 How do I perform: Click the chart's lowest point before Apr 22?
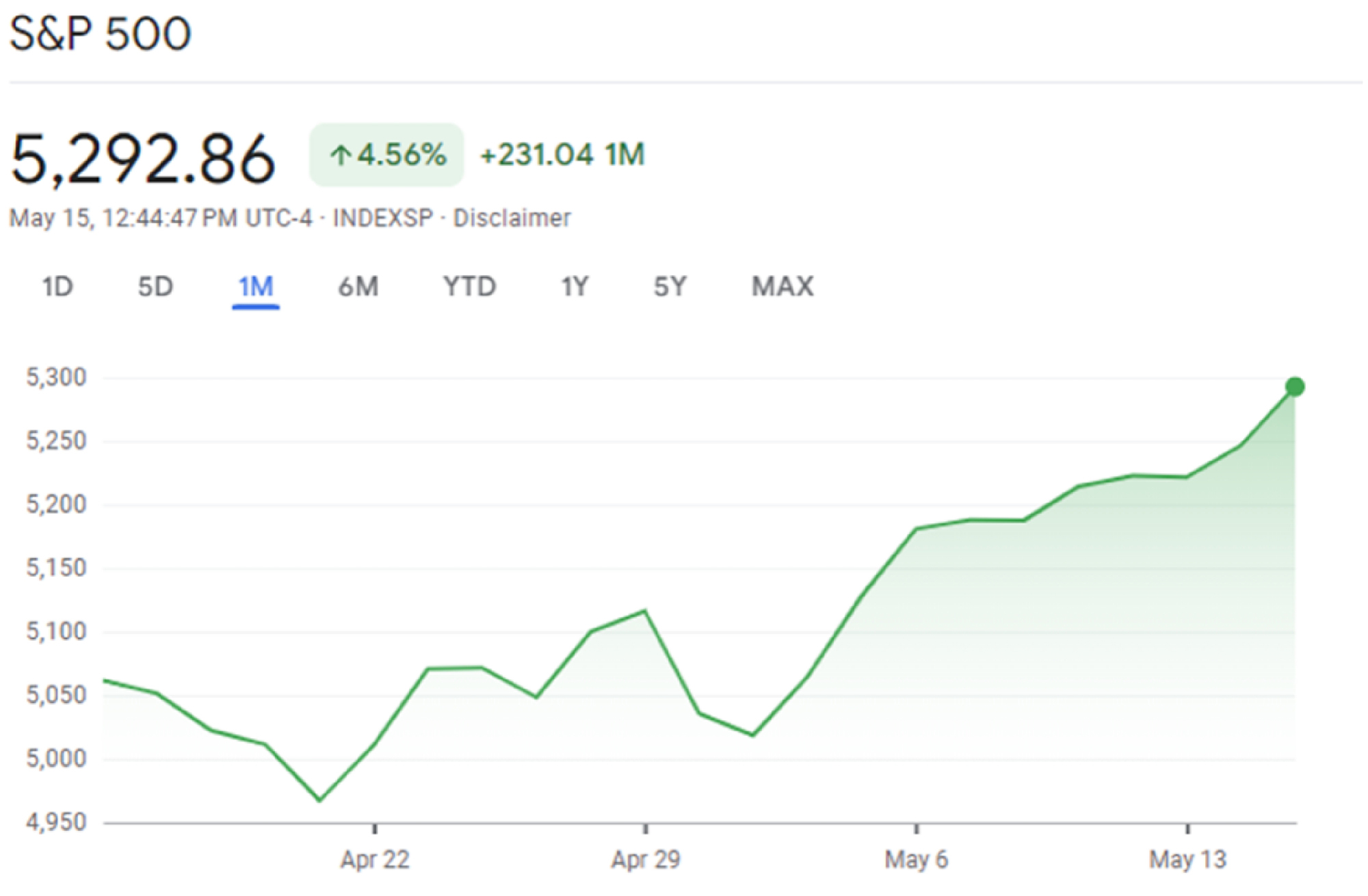pyautogui.click(x=320, y=800)
